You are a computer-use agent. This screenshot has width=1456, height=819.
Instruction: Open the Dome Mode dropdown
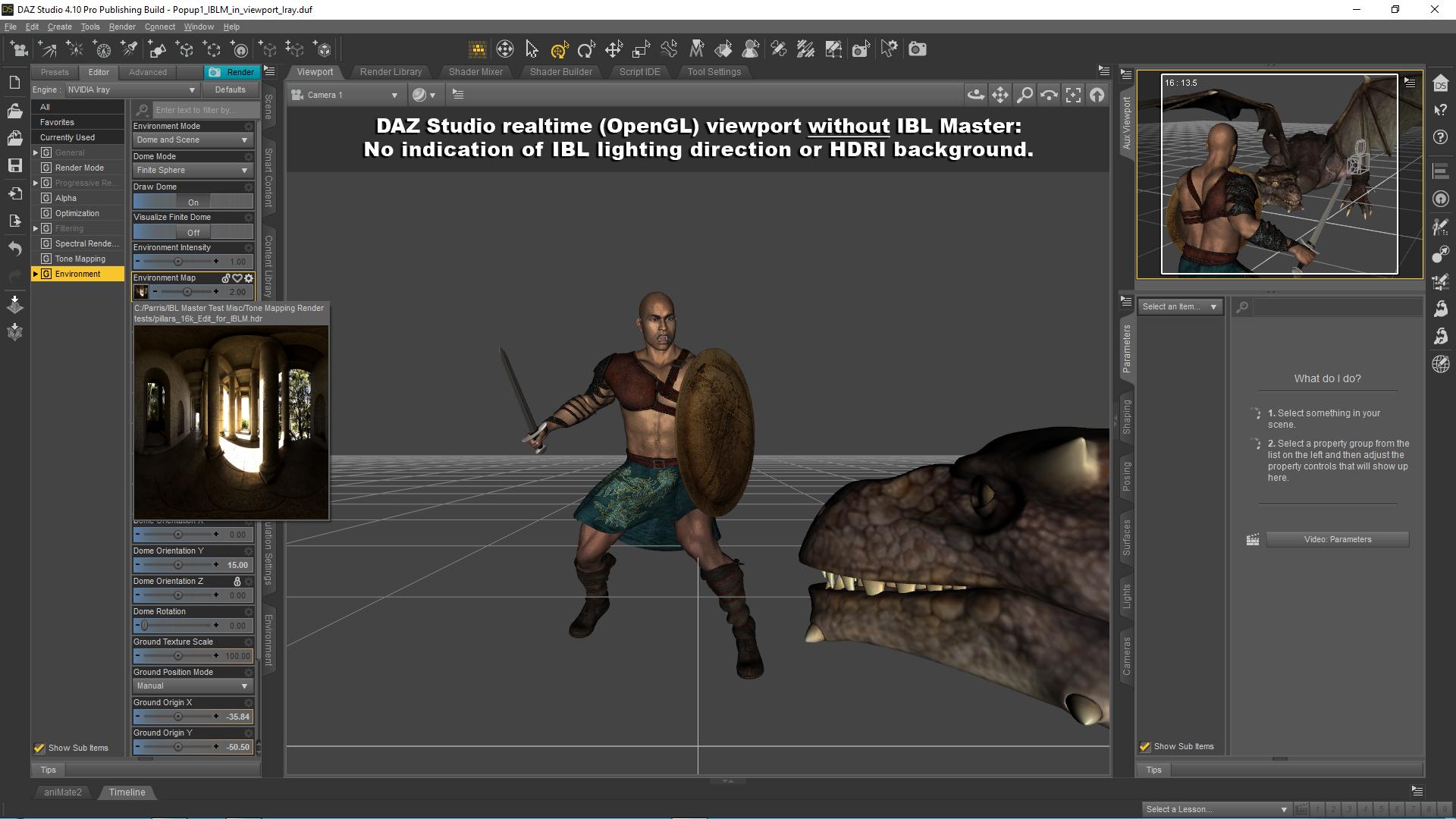click(x=192, y=170)
